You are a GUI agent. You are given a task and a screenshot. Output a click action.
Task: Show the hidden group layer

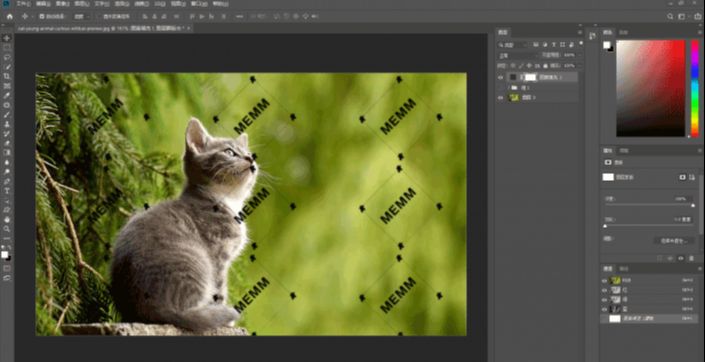coord(500,88)
